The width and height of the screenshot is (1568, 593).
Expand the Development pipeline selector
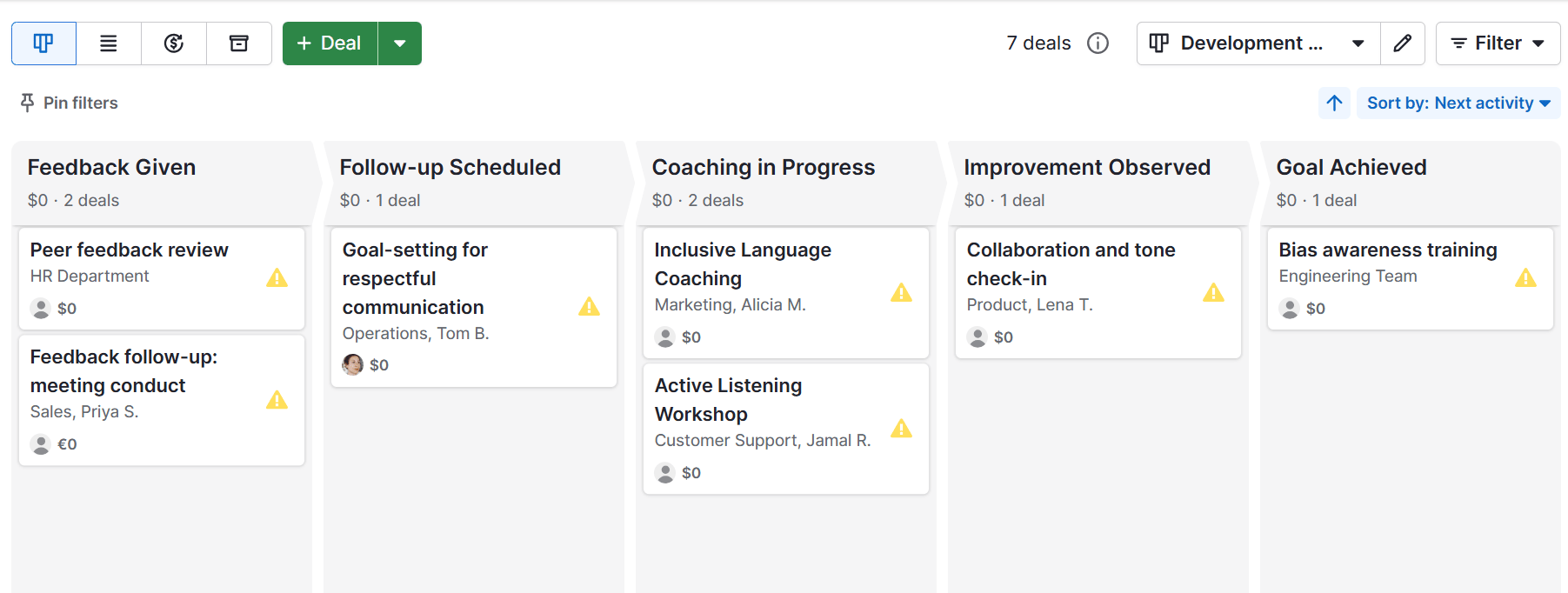1258,43
